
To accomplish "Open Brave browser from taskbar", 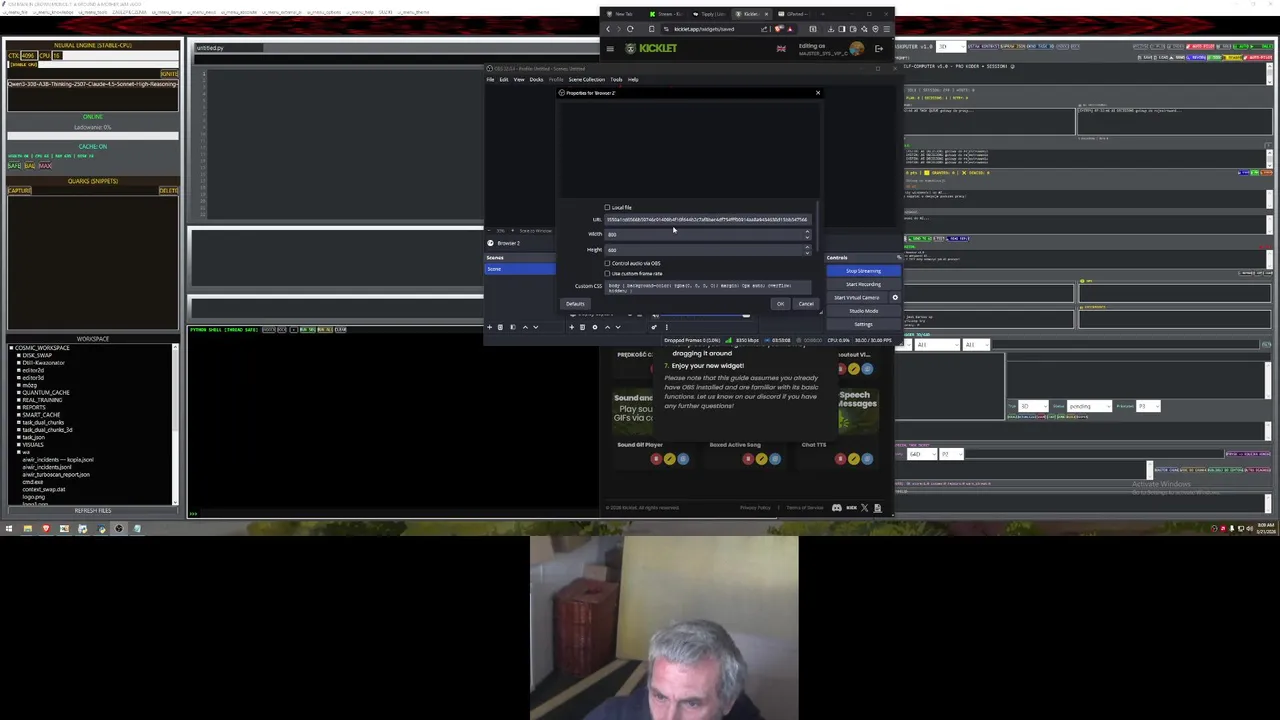I will coord(46,529).
